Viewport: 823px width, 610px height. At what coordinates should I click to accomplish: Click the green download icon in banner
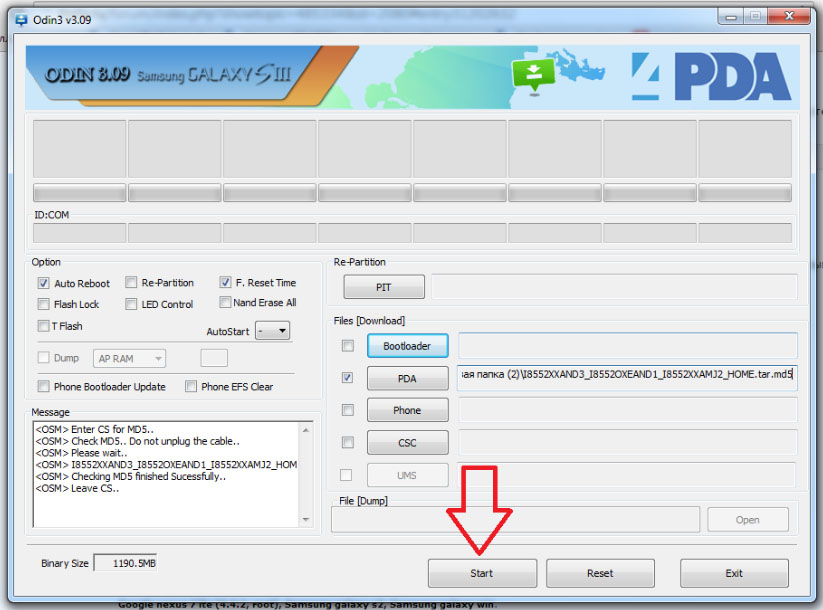tap(533, 75)
